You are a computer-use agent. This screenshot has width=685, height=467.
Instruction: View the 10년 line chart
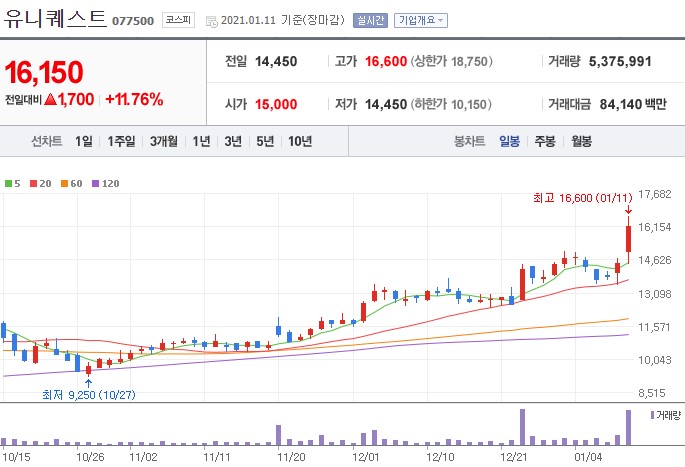[300, 141]
